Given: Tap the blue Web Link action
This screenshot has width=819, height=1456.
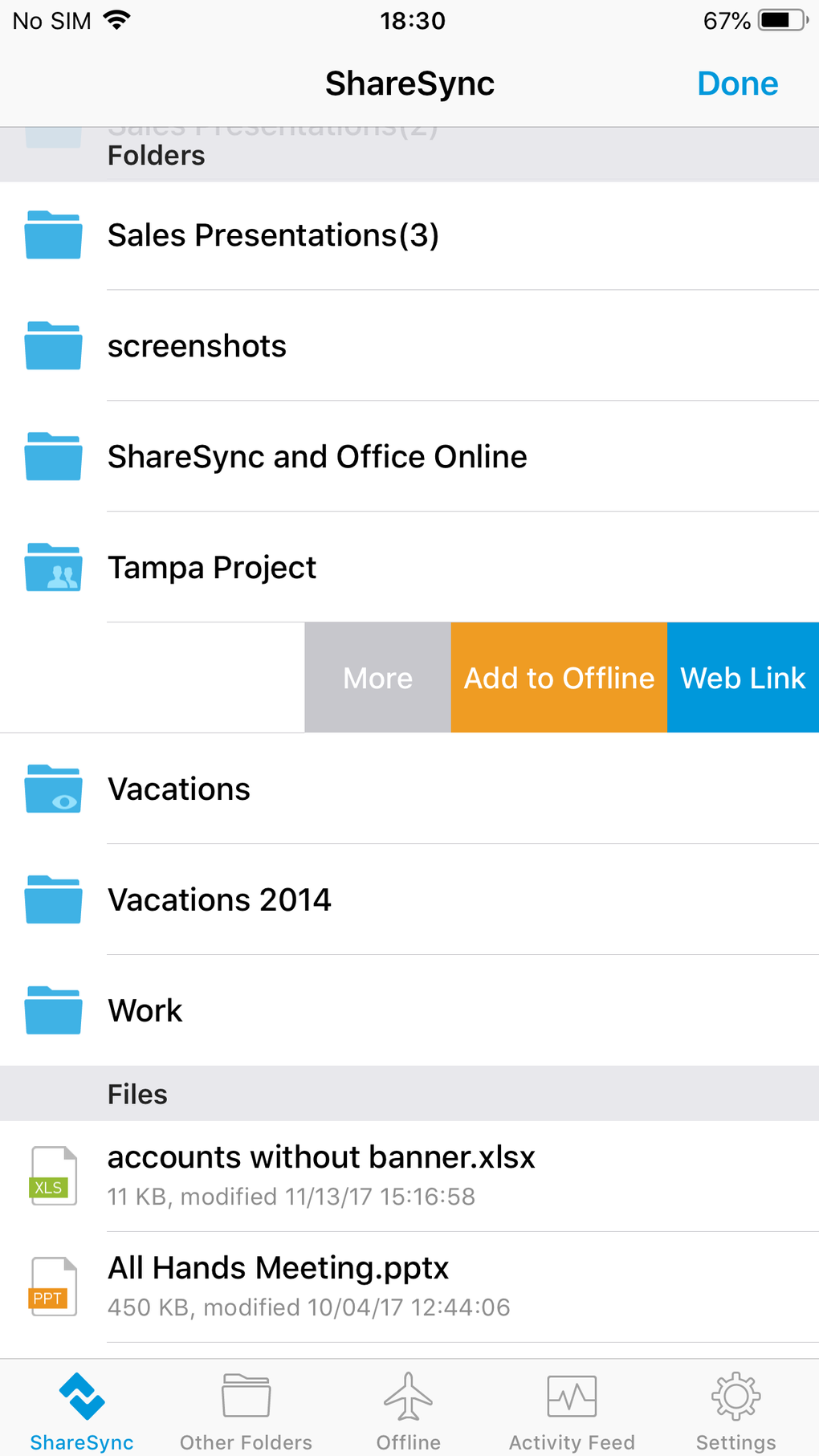Looking at the screenshot, I should [x=743, y=678].
